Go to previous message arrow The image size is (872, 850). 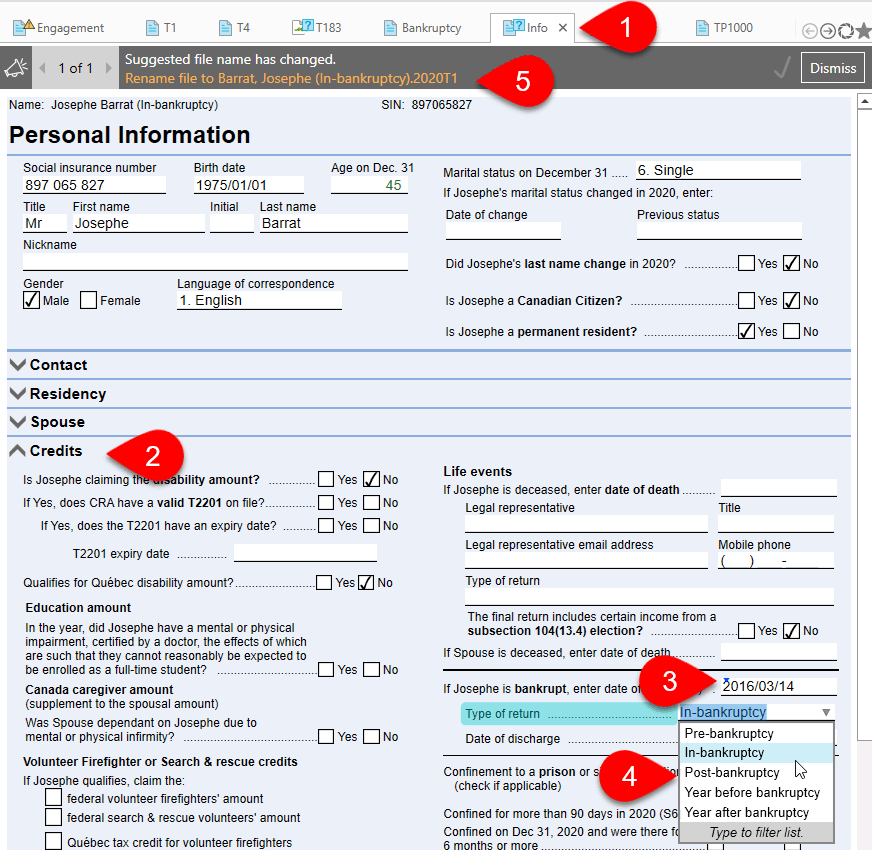point(42,68)
